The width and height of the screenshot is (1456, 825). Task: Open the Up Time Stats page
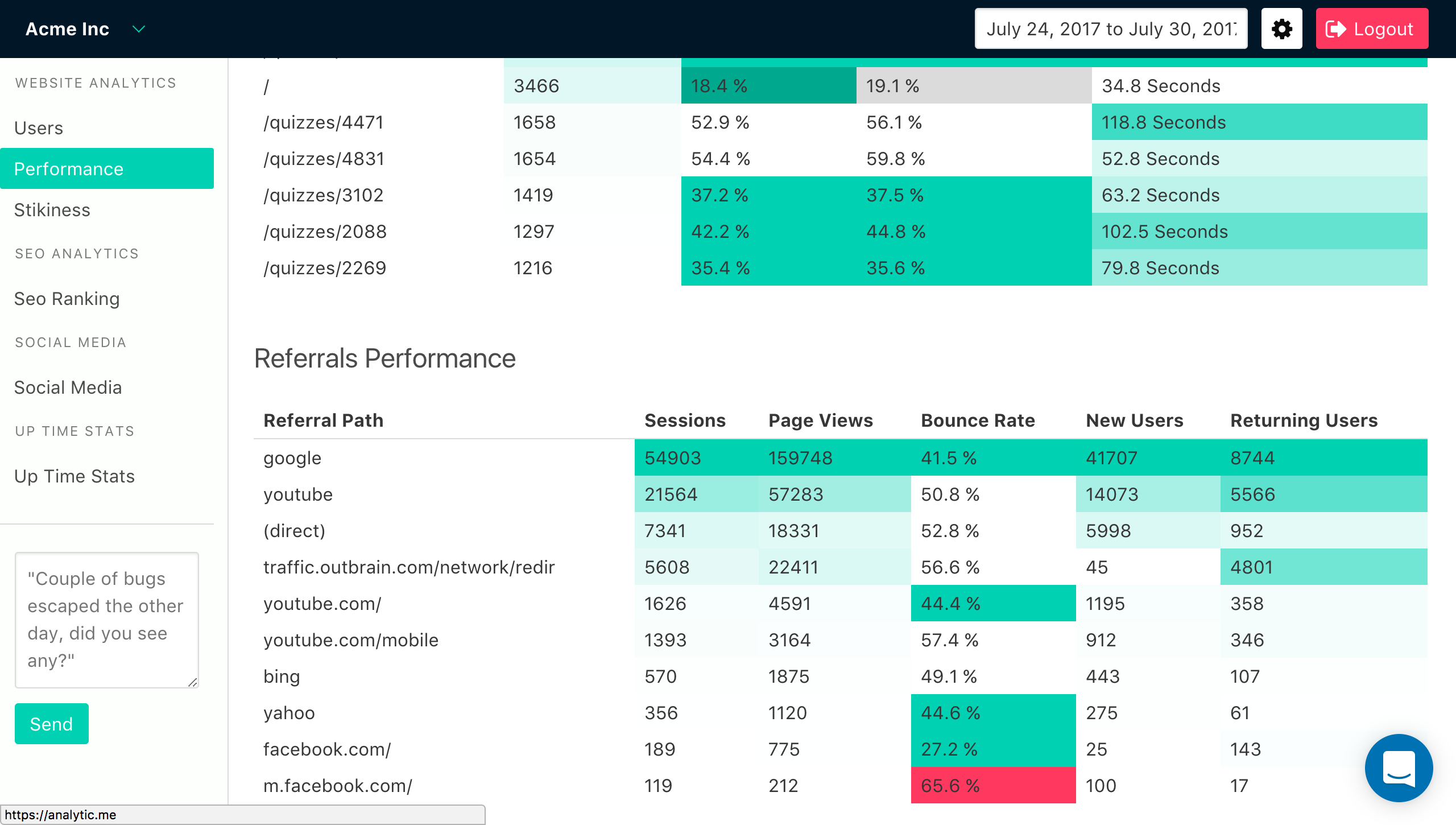pos(74,476)
